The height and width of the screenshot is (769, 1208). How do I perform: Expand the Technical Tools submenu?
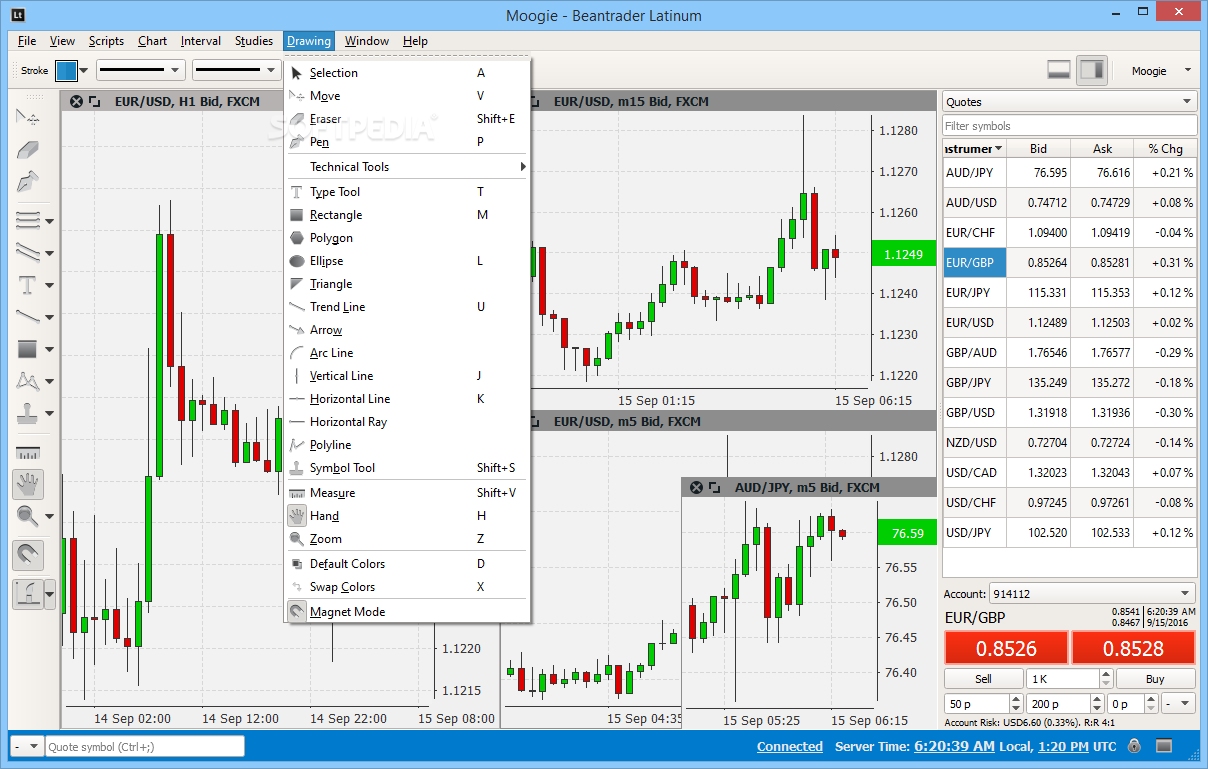(407, 167)
